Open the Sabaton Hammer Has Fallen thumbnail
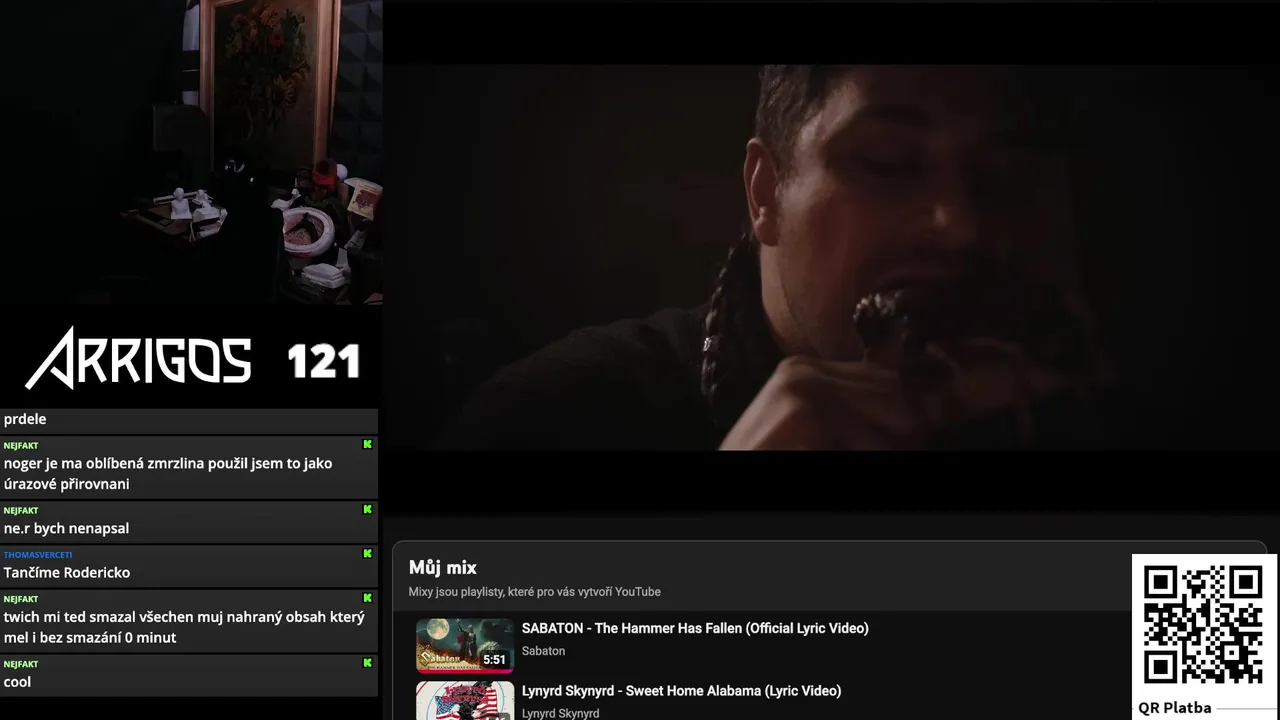This screenshot has width=1280, height=720. point(465,646)
